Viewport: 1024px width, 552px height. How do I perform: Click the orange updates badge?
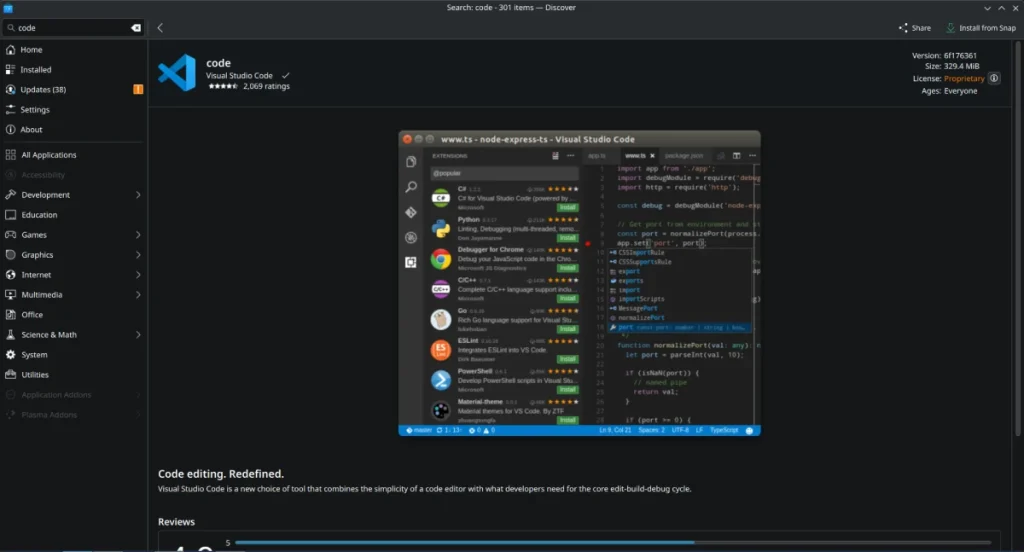tap(138, 89)
